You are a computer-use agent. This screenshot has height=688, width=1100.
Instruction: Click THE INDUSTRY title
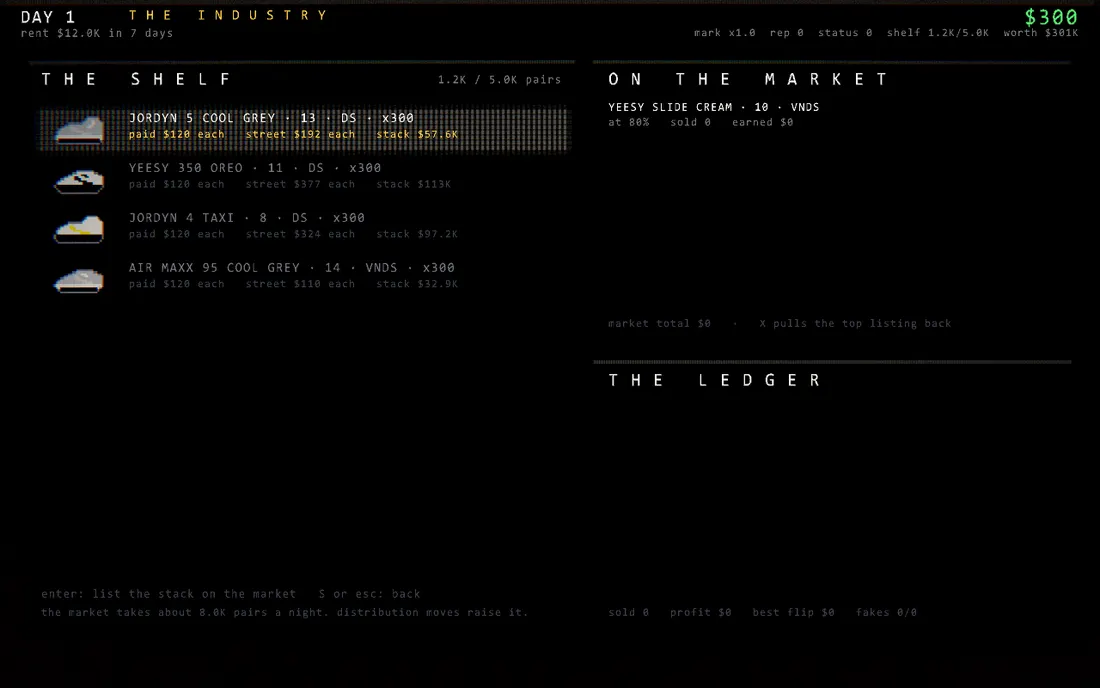(x=228, y=15)
